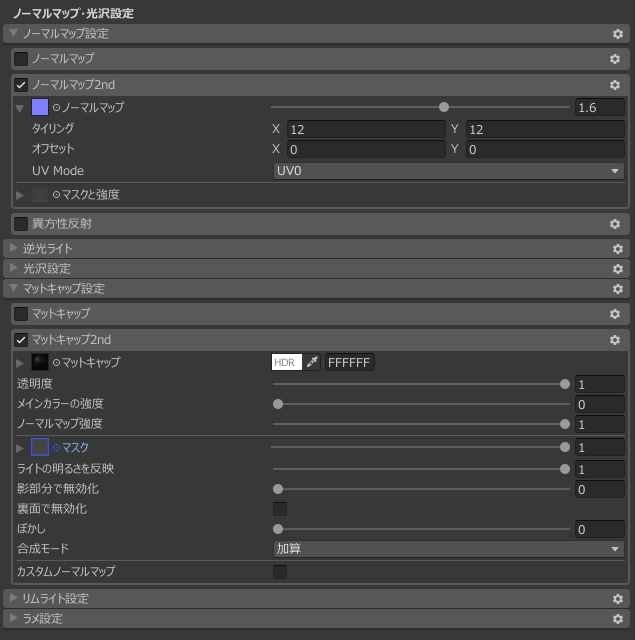Open gear menu for マットキャップ設定

point(617,289)
